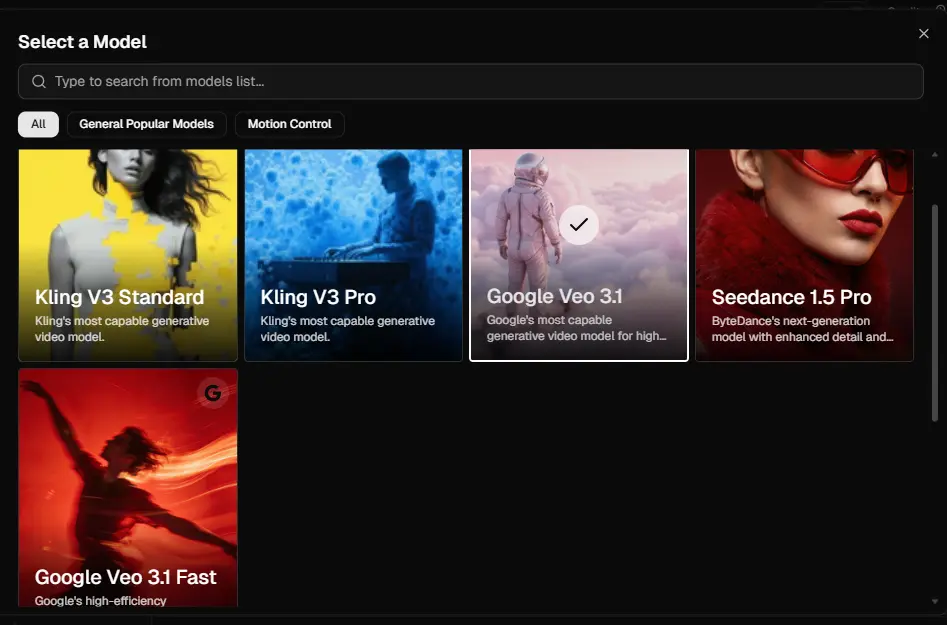The image size is (947, 625).
Task: Click the 'Select a Model' heading
Action: coord(83,42)
